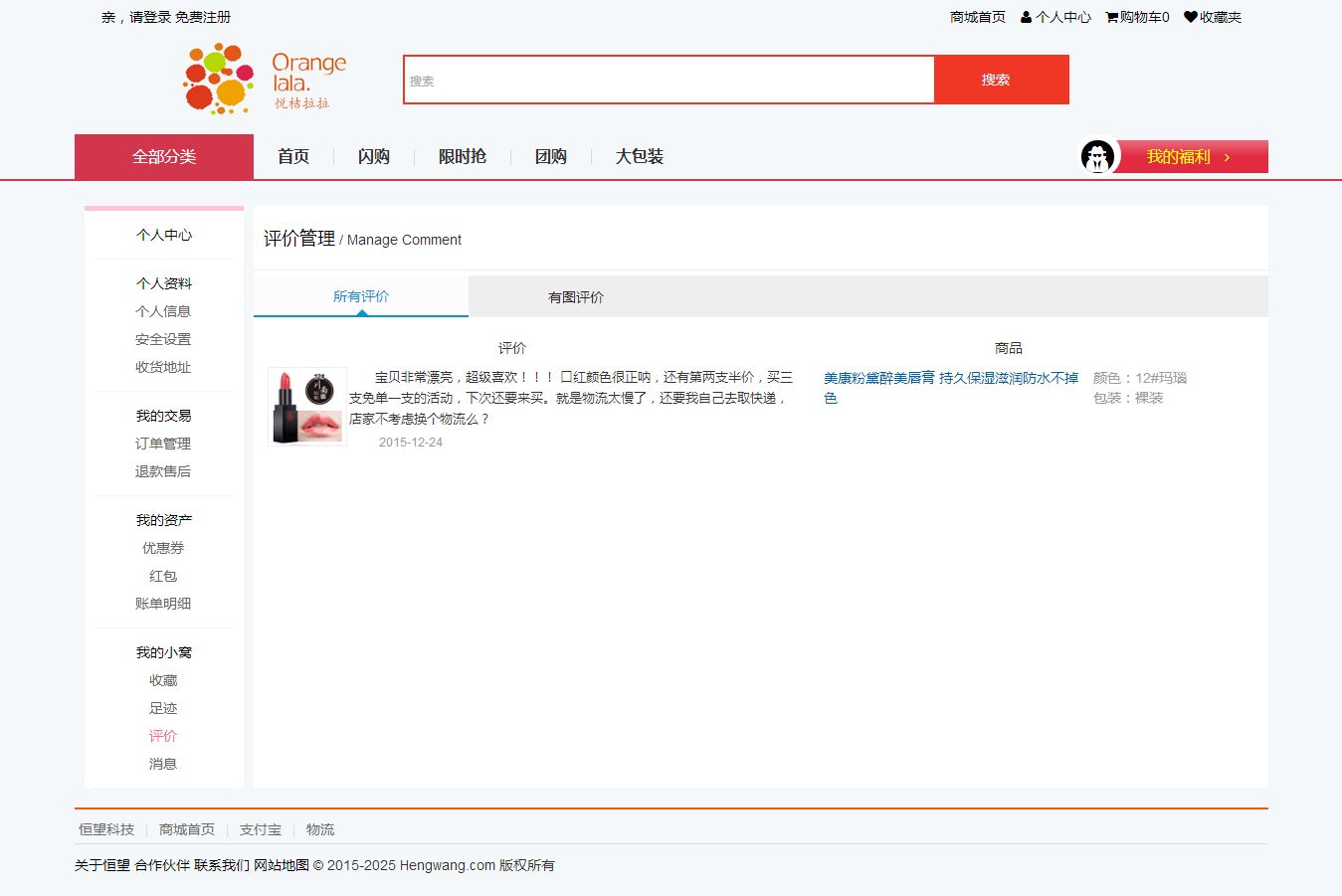Viewport: 1342px width, 896px height.
Task: Click the avatar icon beside 我的福利
Action: pos(1098,157)
